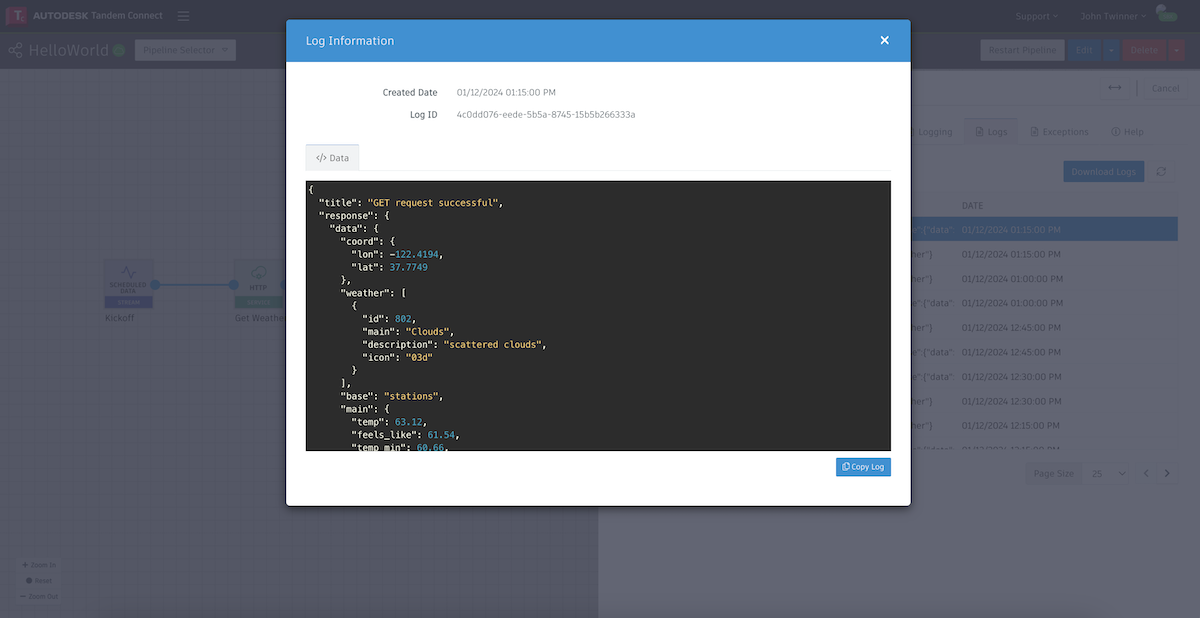The image size is (1200, 618).
Task: Click the Kickoff node output connector dot
Action: point(156,284)
